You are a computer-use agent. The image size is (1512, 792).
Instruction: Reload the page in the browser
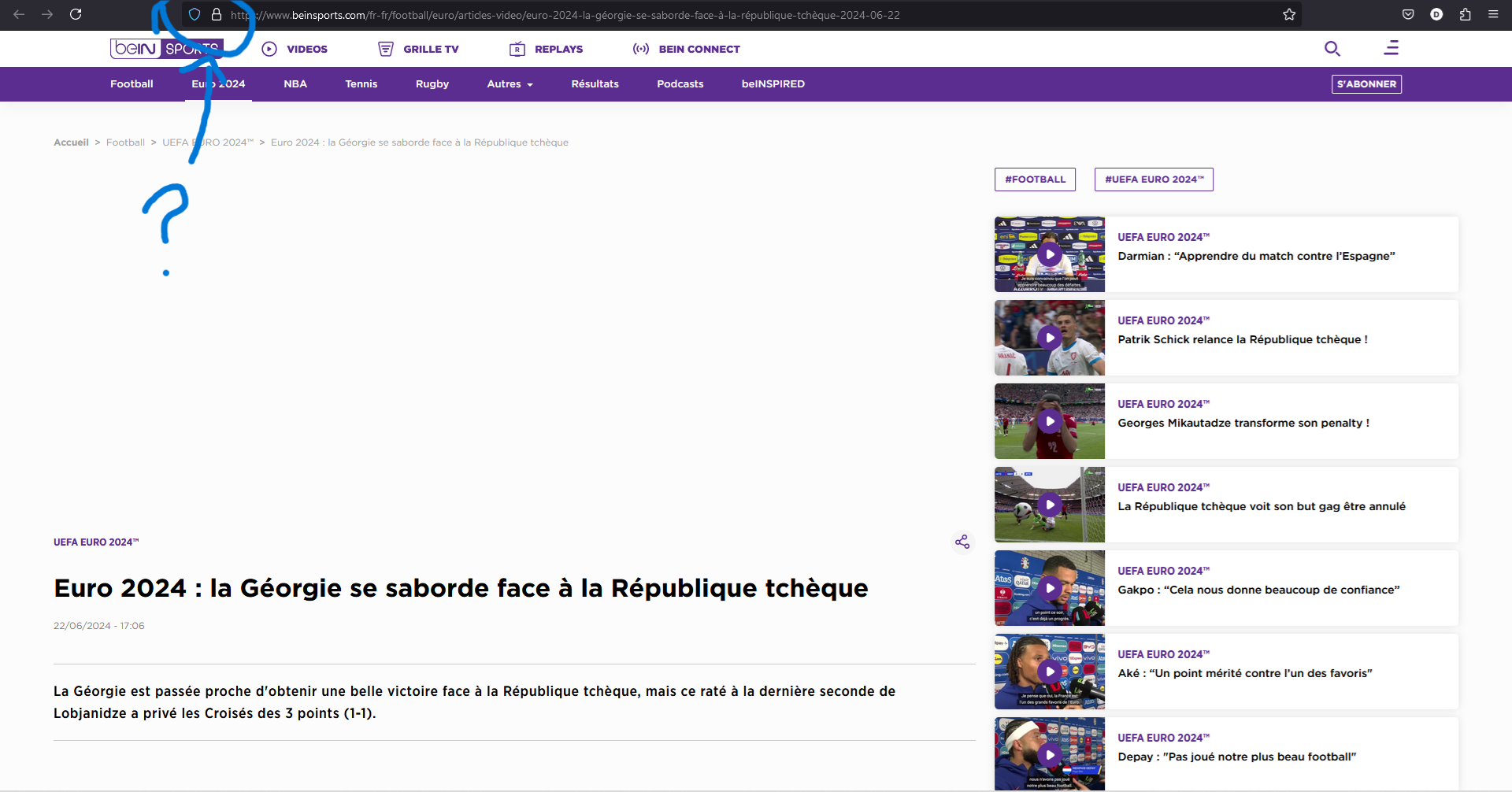(76, 14)
